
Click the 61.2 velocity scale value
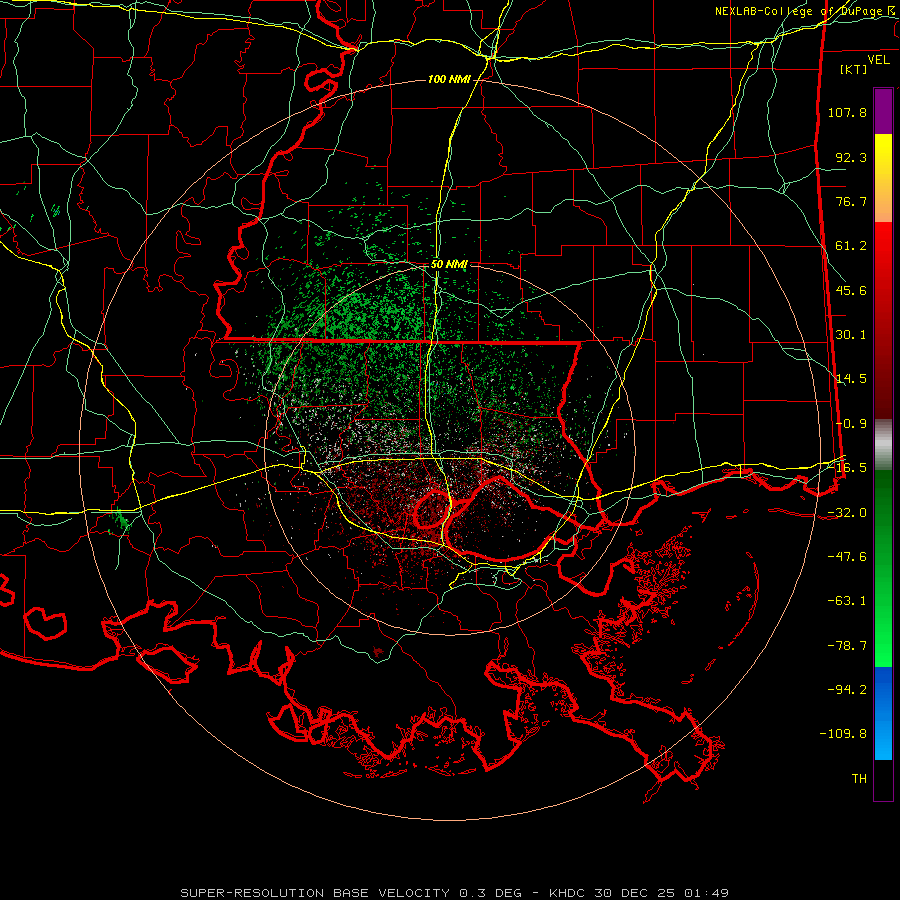click(x=851, y=246)
